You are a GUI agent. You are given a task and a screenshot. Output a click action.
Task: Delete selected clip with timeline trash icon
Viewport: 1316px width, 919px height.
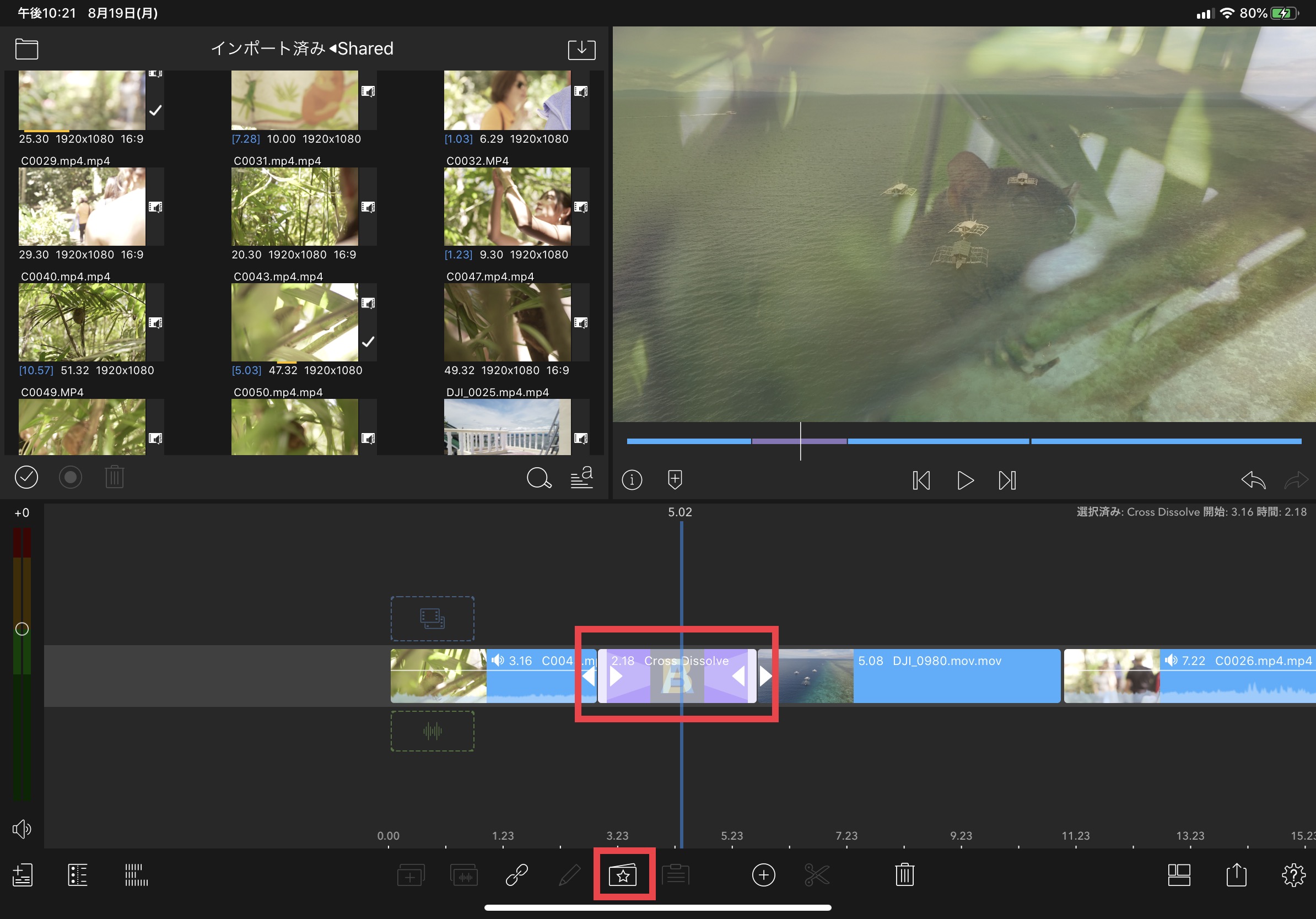coord(904,875)
